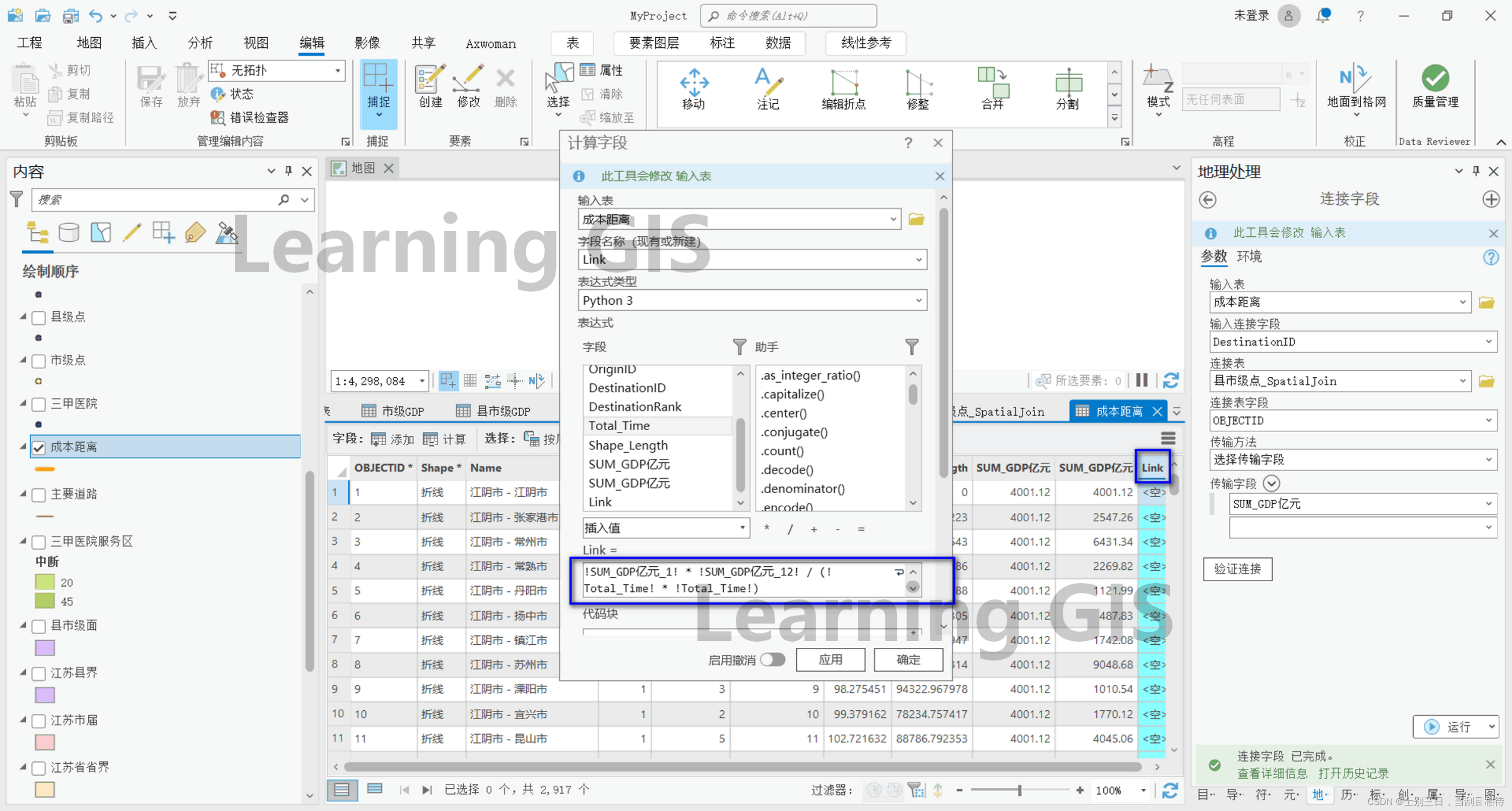Click the 质量管理 green checkmark icon
This screenshot has height=811, width=1512.
coord(1435,78)
